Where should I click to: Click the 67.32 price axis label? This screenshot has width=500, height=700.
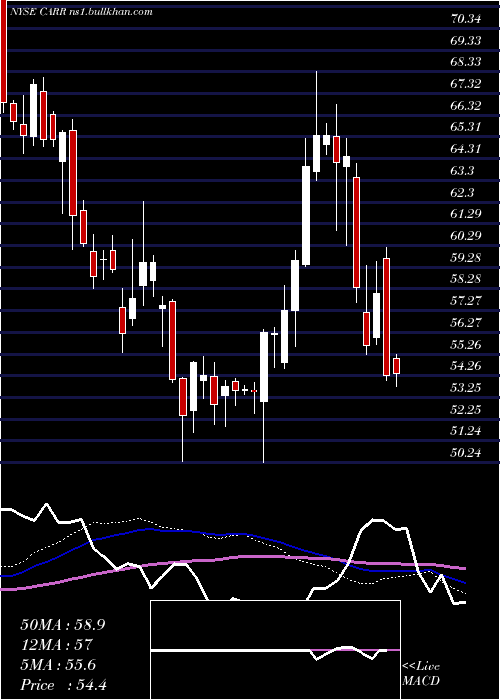click(466, 84)
